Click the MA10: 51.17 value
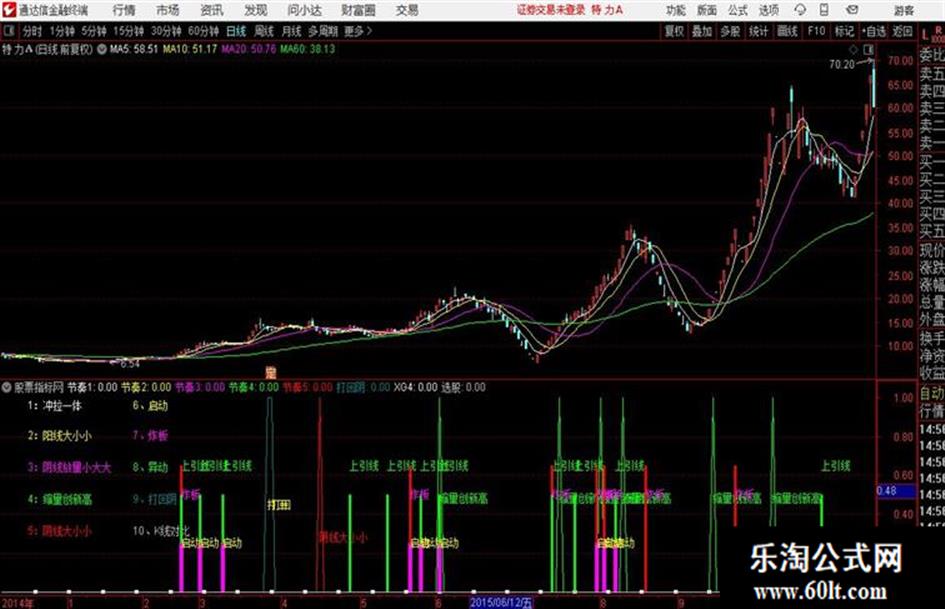The height and width of the screenshot is (609, 945). tap(190, 49)
